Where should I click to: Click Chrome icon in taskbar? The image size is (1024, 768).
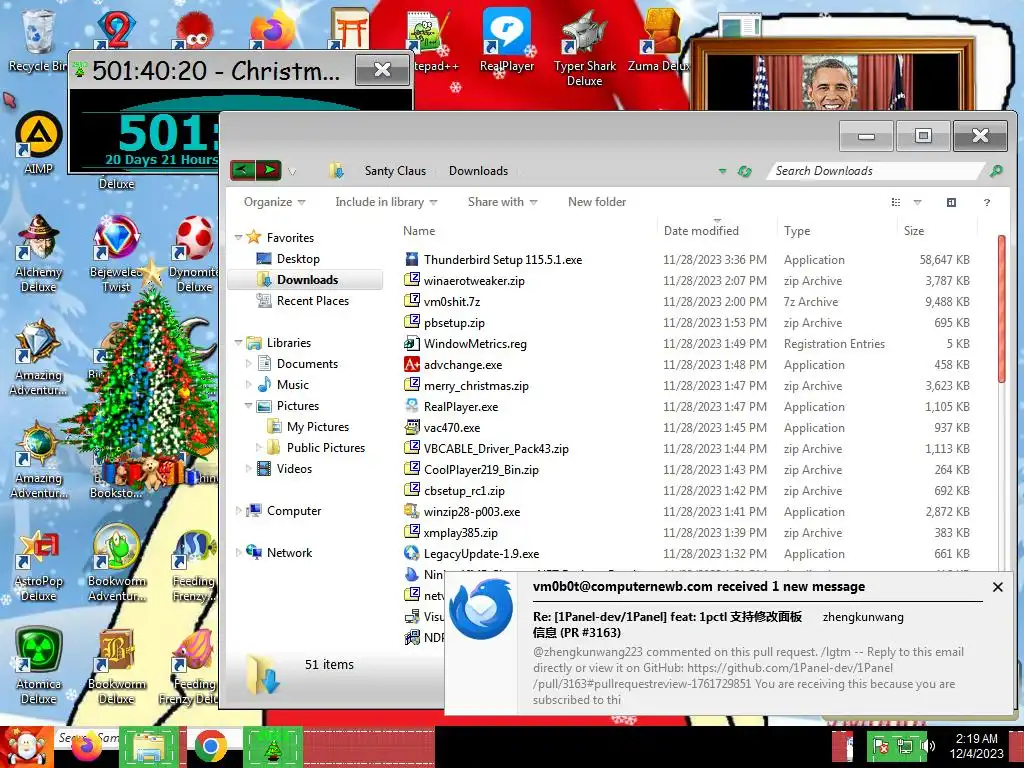(210, 746)
